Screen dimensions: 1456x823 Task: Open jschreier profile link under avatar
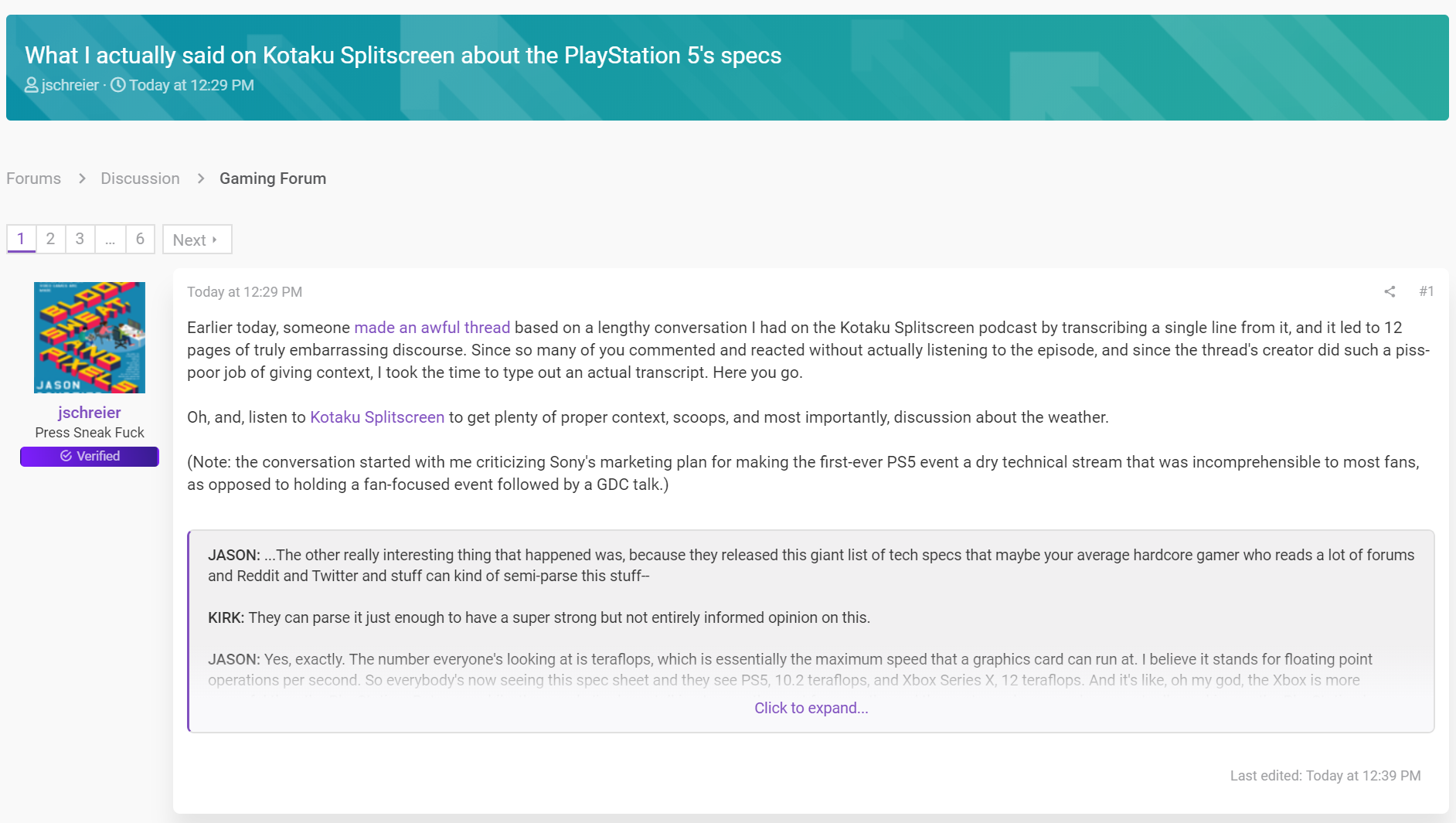tap(90, 413)
